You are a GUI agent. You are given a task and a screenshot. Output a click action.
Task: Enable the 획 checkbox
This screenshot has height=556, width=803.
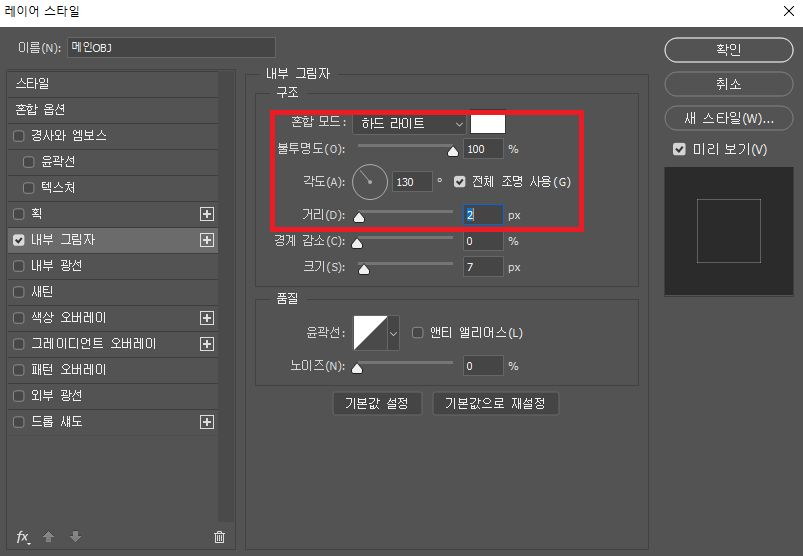coord(19,214)
